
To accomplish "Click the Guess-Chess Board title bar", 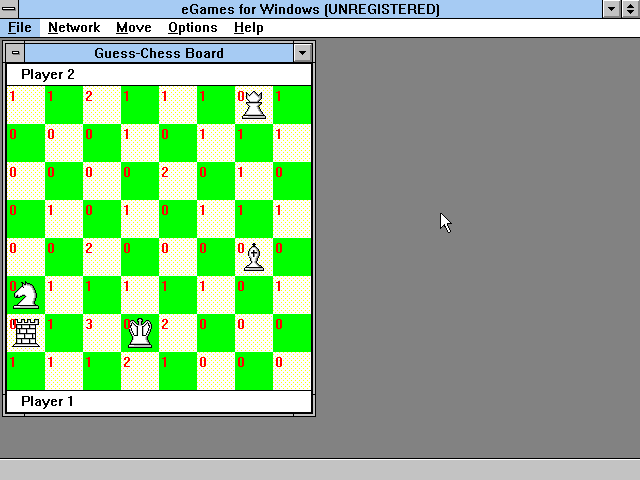I will tap(159, 53).
